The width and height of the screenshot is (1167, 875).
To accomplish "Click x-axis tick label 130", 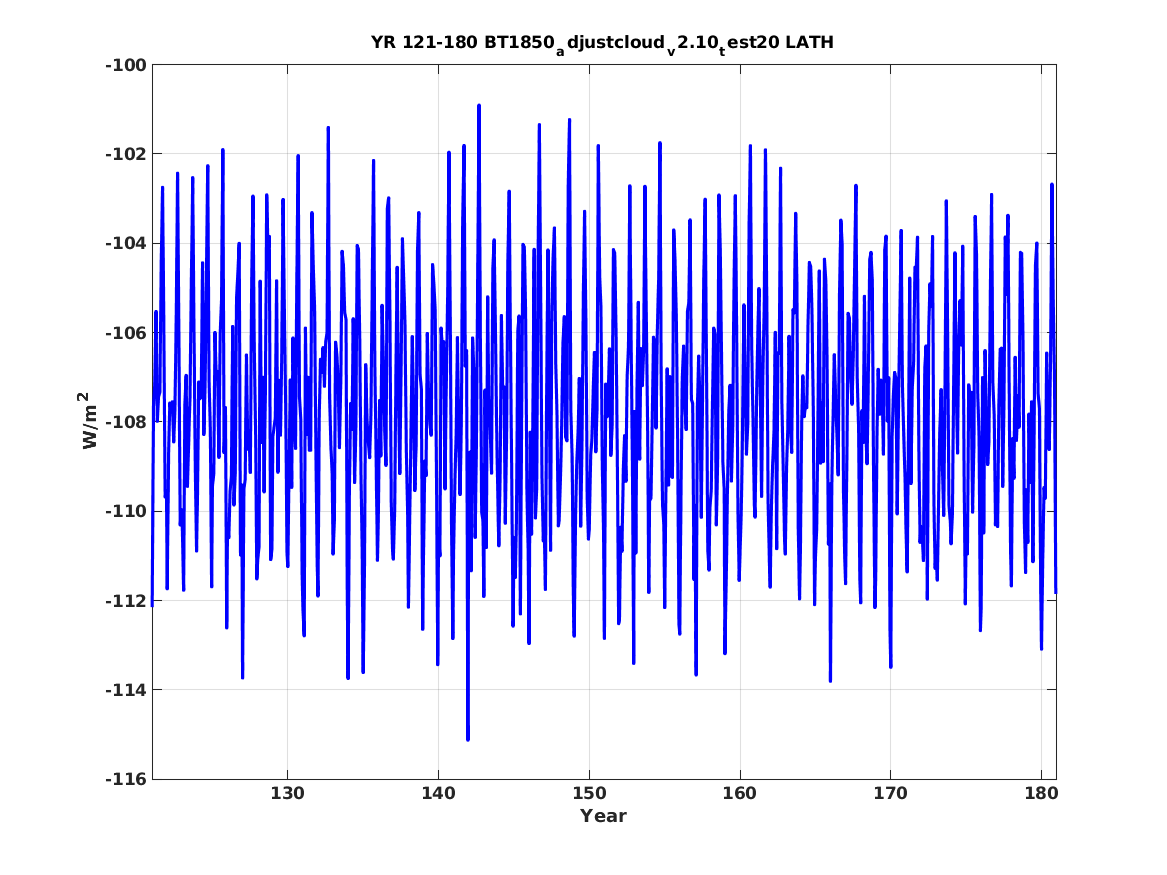I will point(287,794).
